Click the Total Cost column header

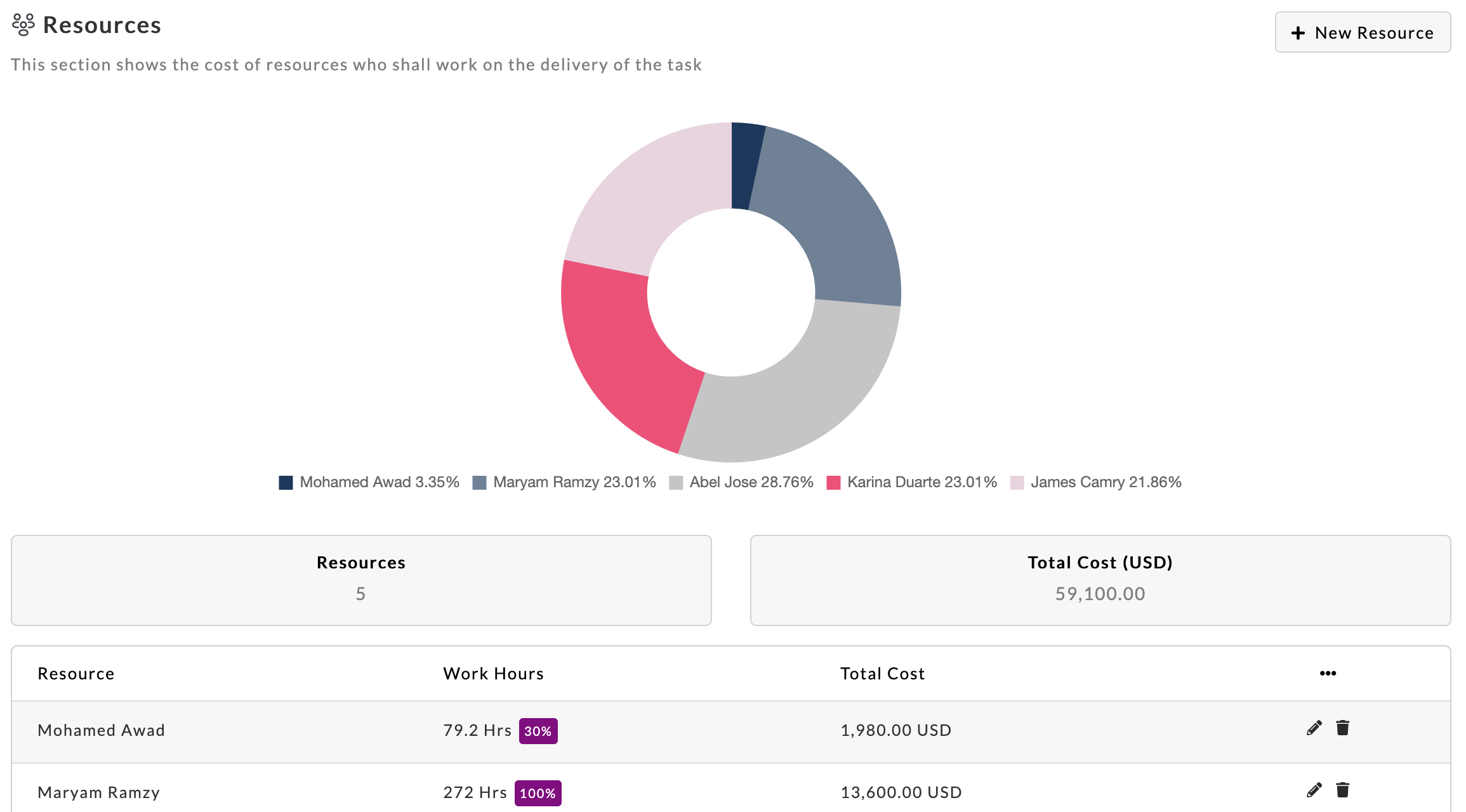point(882,674)
